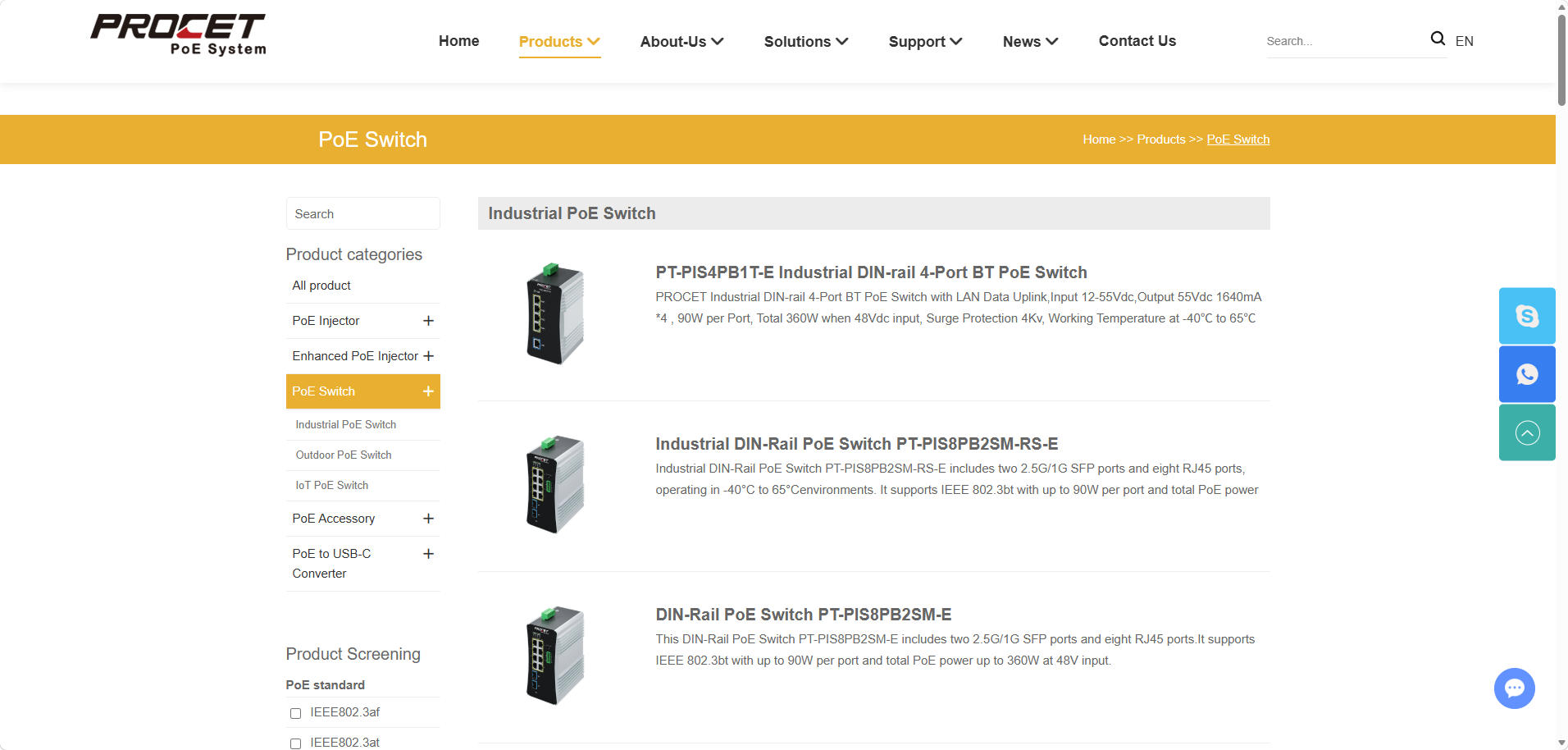The width and height of the screenshot is (1568, 750).
Task: Click the scrollbar up arrow
Action: [x=1561, y=6]
